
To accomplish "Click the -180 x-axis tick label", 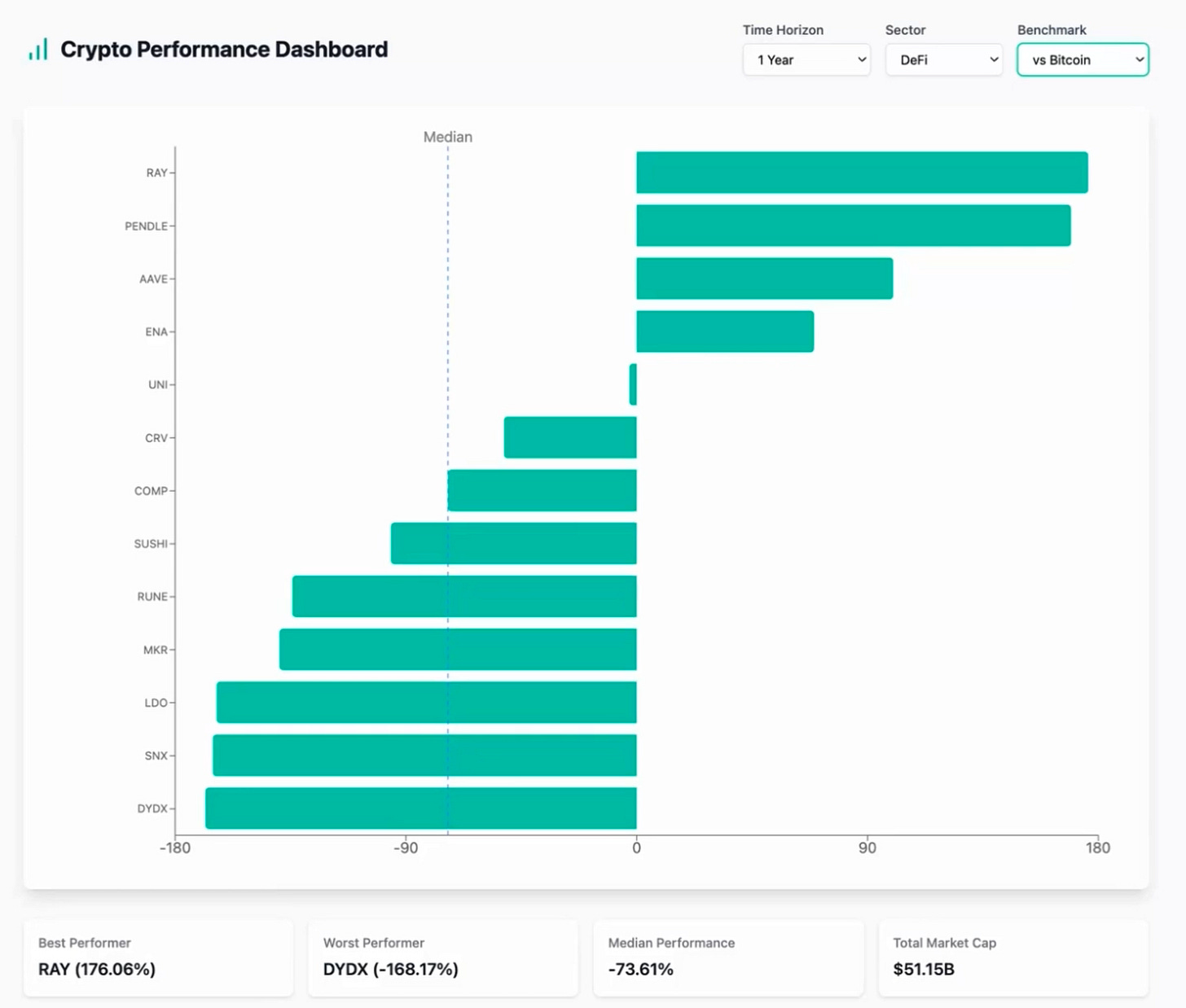I will pos(175,848).
